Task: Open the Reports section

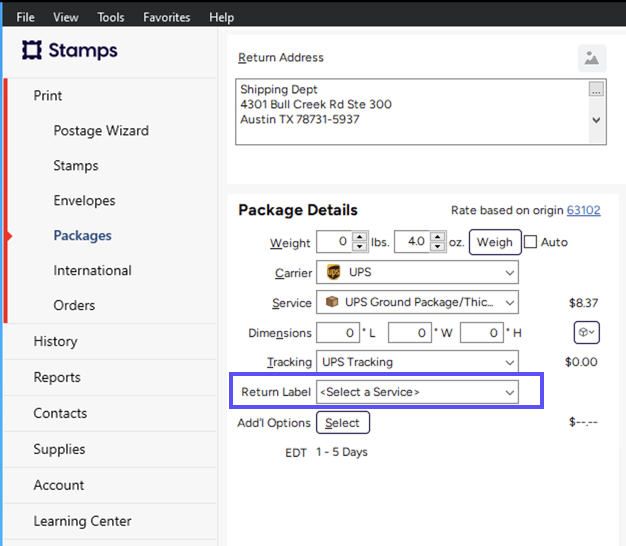Action: pos(57,377)
